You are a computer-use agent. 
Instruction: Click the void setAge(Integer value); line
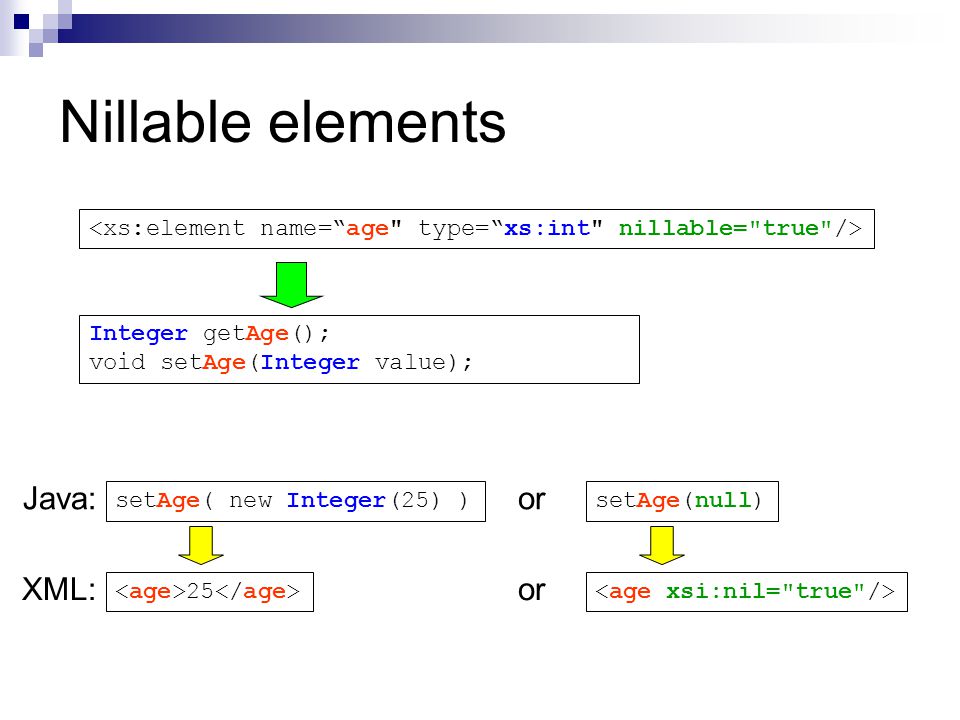[281, 362]
